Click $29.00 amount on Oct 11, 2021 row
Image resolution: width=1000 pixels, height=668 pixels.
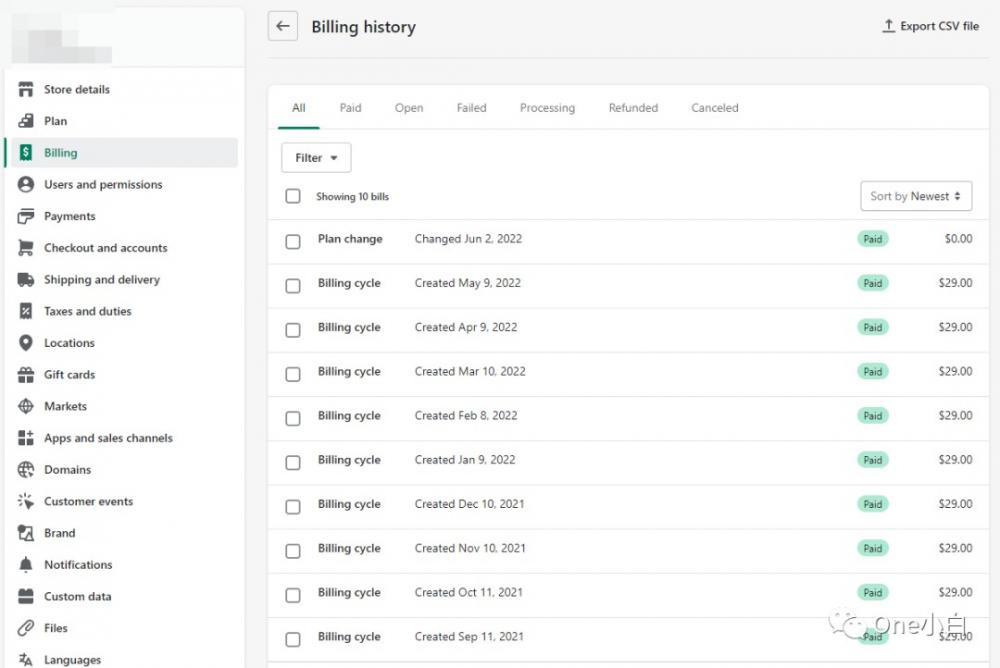[x=955, y=592]
